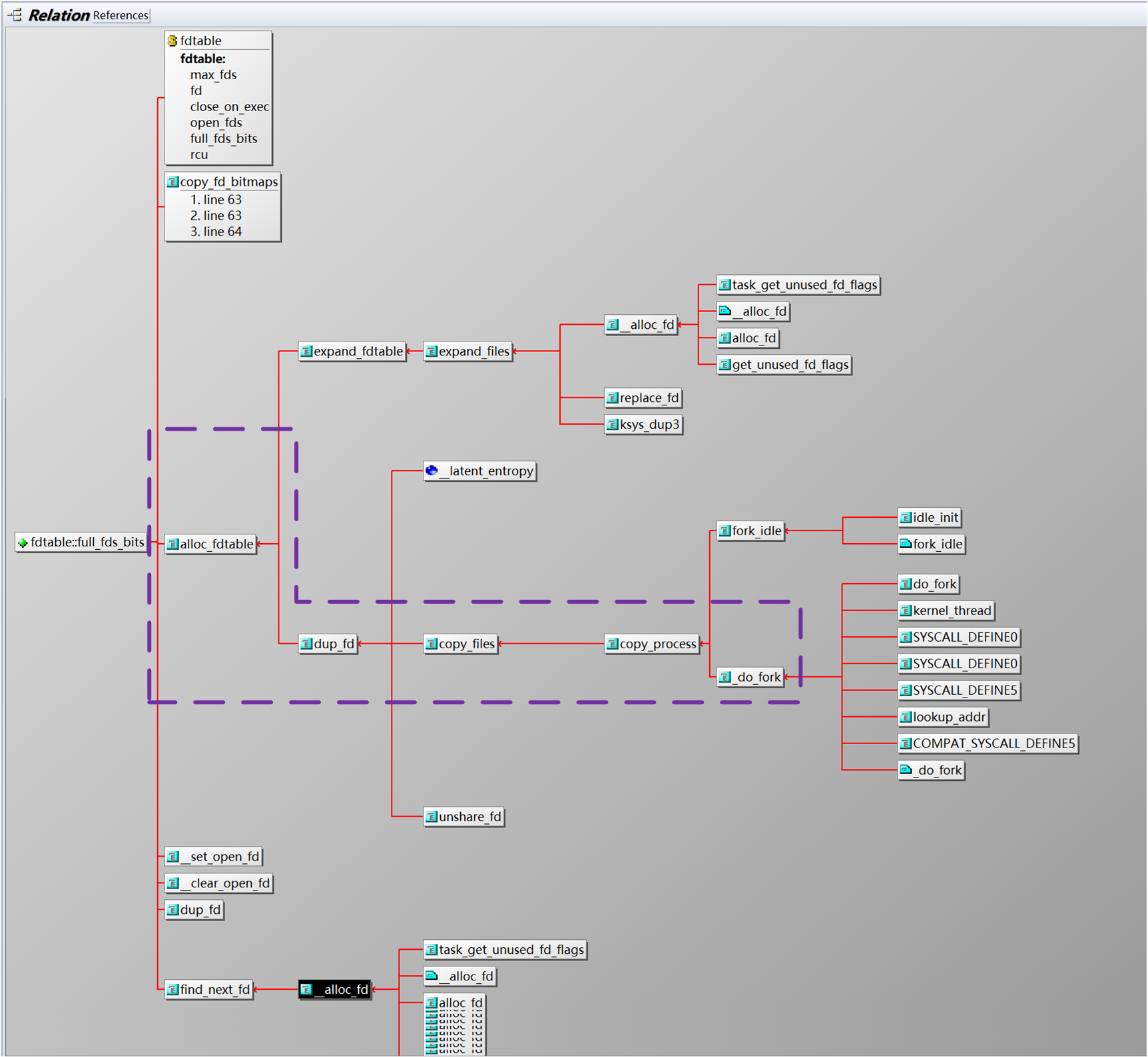Click the Relation panel tree icon
This screenshot has height=1057, width=1148.
(15, 15)
